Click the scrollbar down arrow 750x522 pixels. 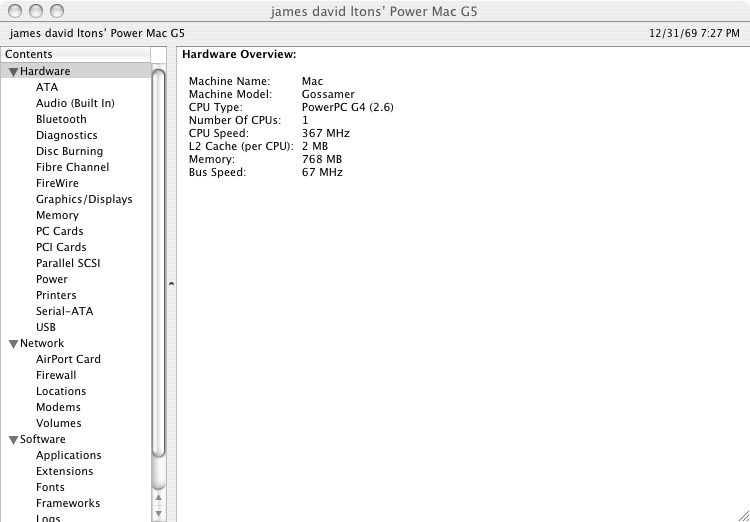159,514
